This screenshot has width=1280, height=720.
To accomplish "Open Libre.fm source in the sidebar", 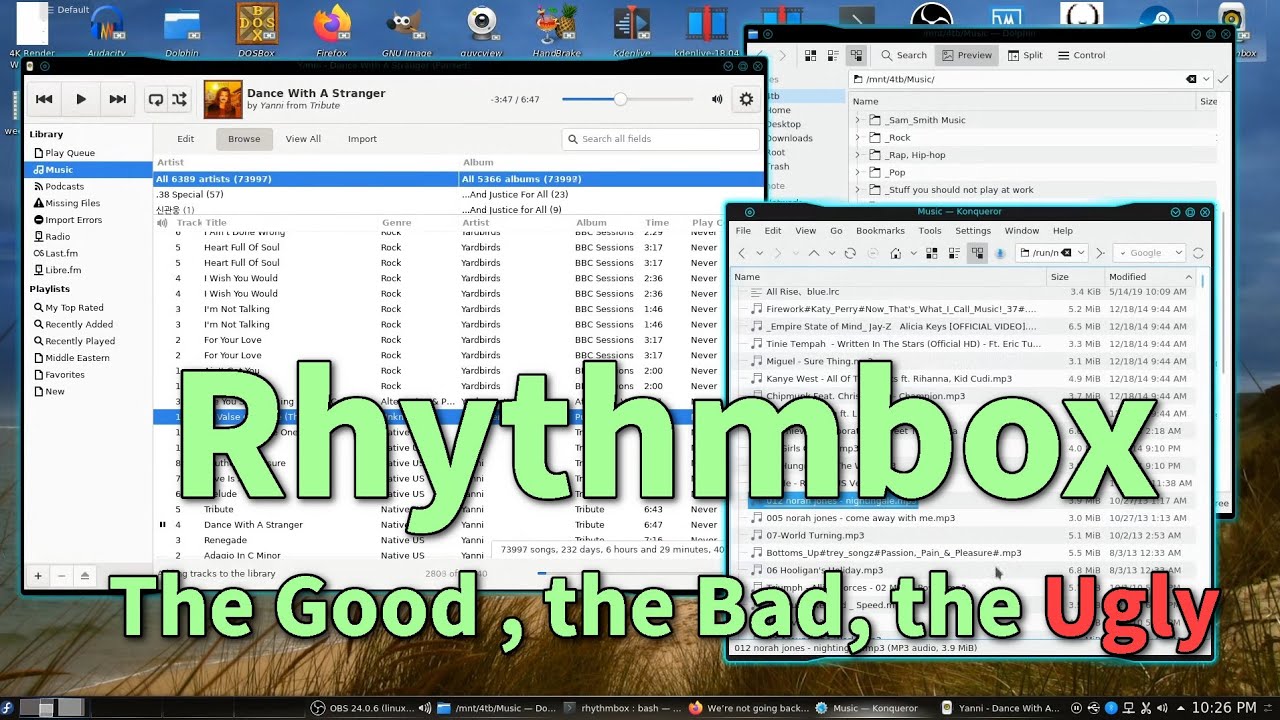I will [88, 270].
